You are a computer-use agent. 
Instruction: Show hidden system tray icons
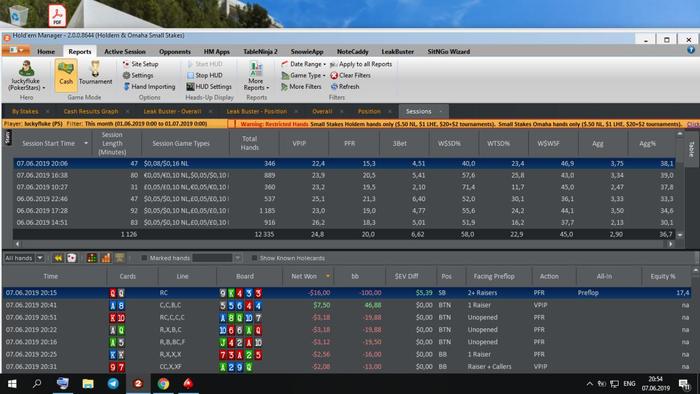(589, 384)
